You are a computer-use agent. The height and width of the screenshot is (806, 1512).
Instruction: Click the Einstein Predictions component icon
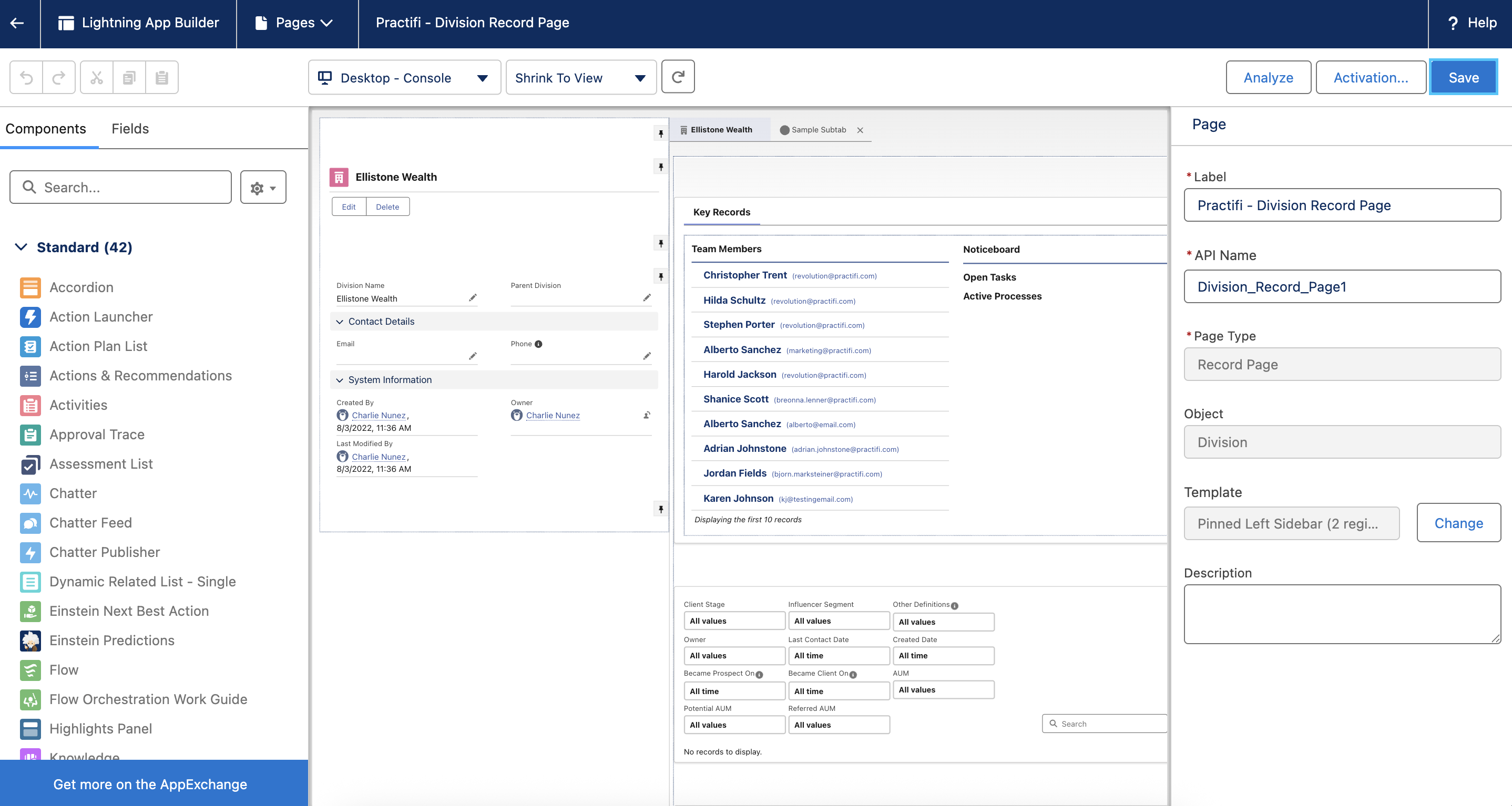point(30,640)
